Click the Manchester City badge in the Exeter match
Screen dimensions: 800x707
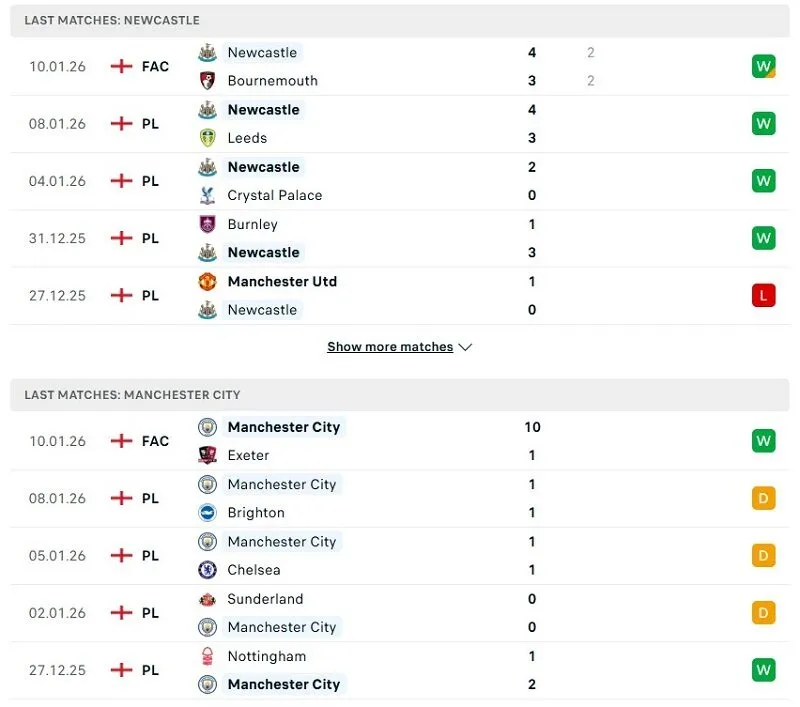[x=207, y=427]
